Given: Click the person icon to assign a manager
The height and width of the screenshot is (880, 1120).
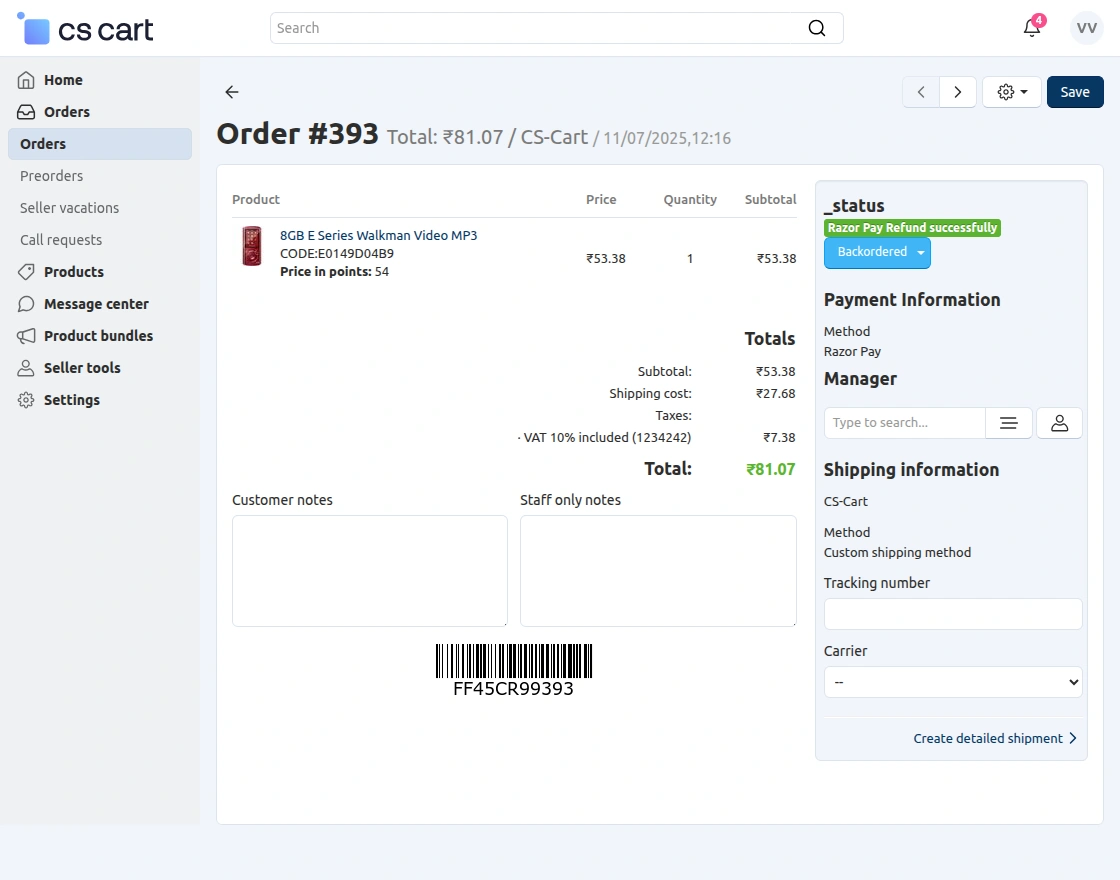Looking at the screenshot, I should [1059, 422].
